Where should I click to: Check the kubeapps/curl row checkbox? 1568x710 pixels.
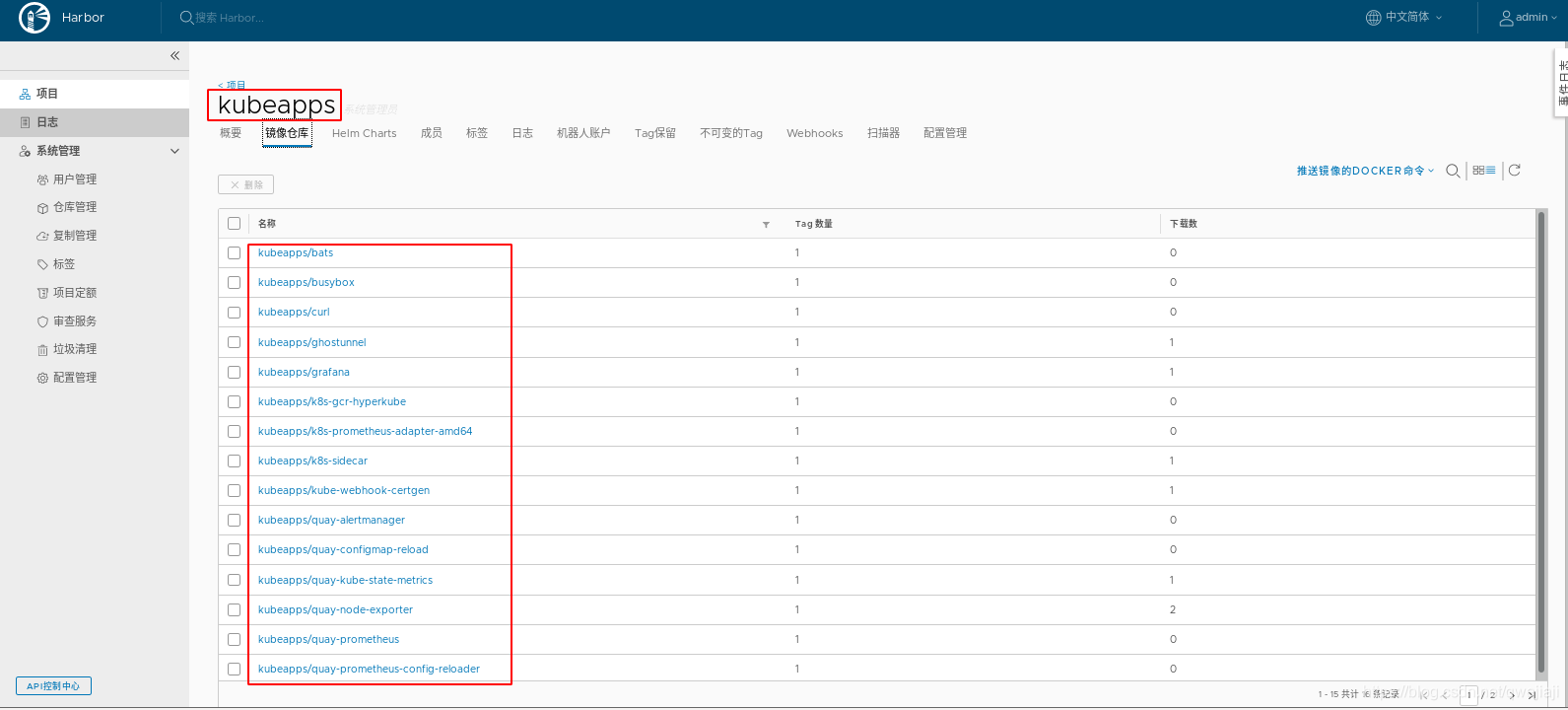click(234, 313)
